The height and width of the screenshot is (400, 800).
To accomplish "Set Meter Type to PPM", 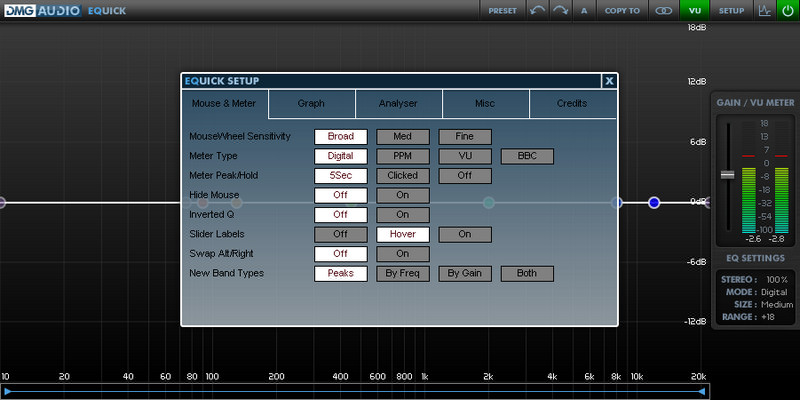I will [403, 156].
